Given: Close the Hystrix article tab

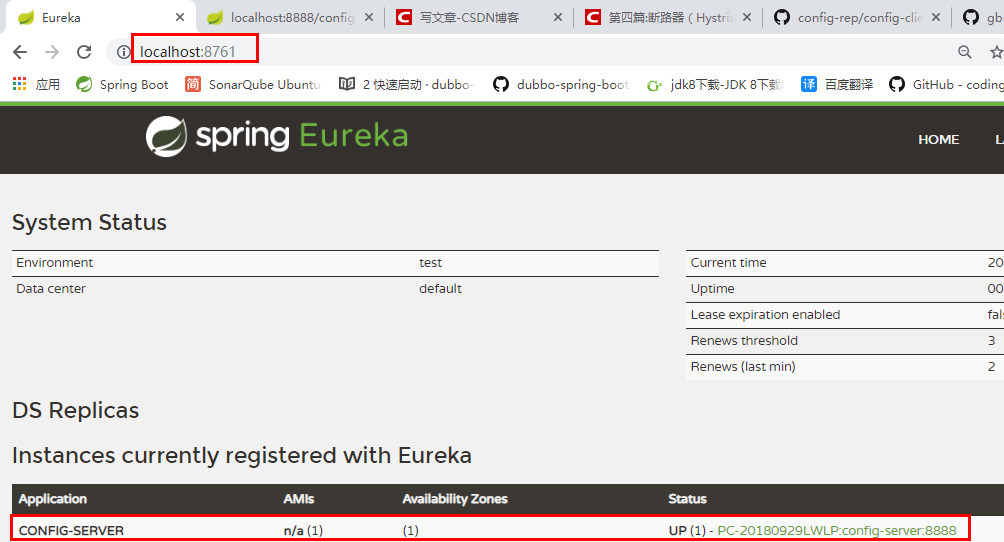Looking at the screenshot, I should [747, 17].
